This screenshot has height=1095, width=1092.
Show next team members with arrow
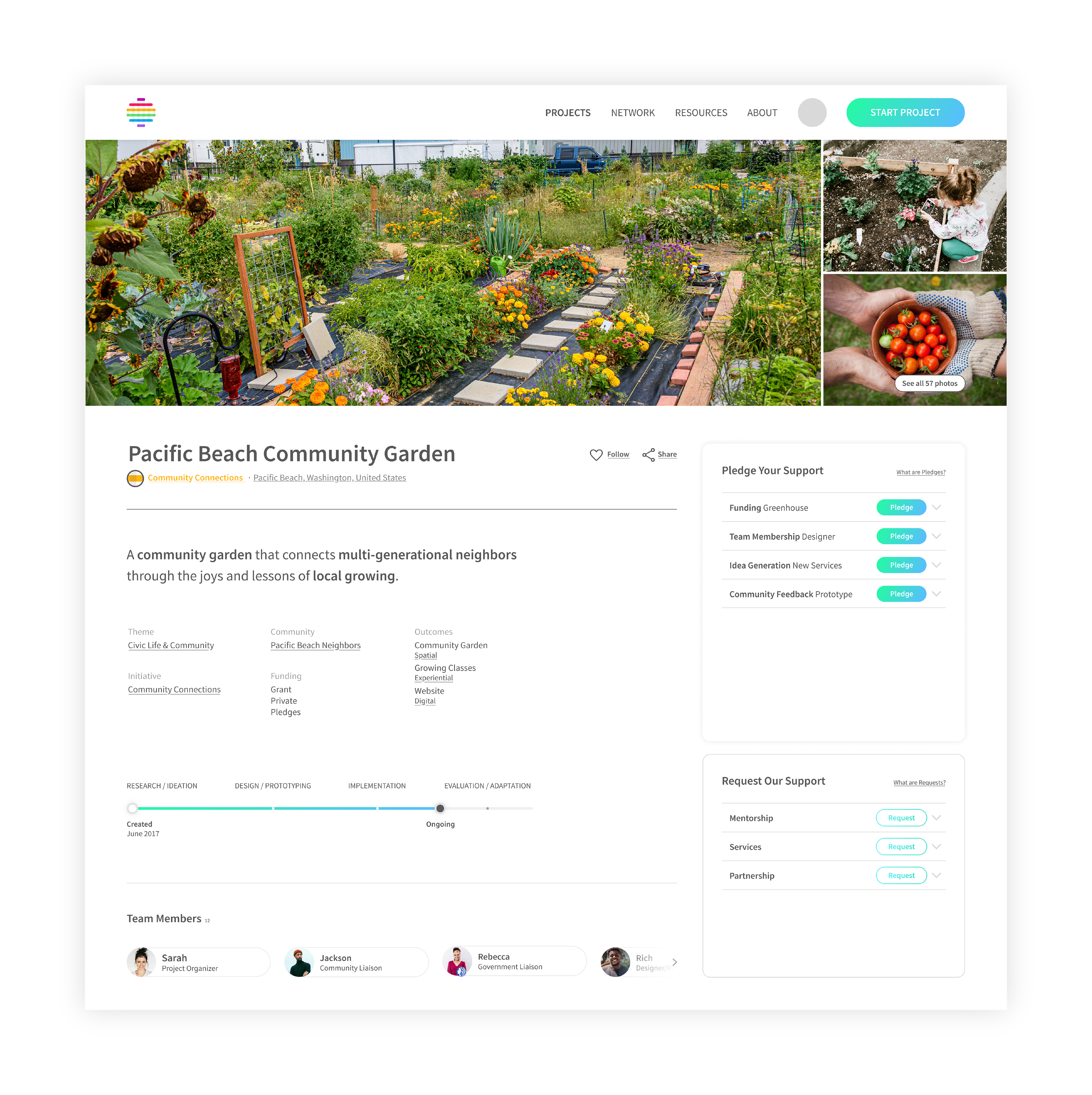tap(674, 962)
